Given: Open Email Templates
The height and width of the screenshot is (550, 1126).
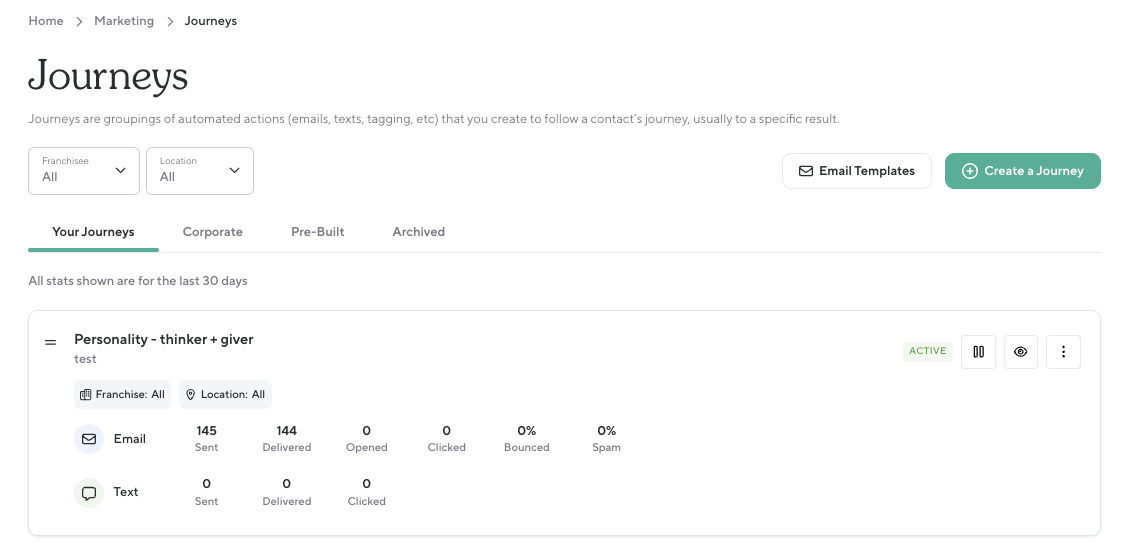Looking at the screenshot, I should point(856,171).
